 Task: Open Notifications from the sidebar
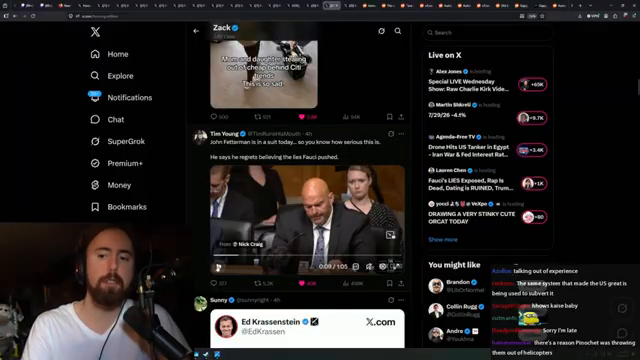pyautogui.click(x=121, y=98)
